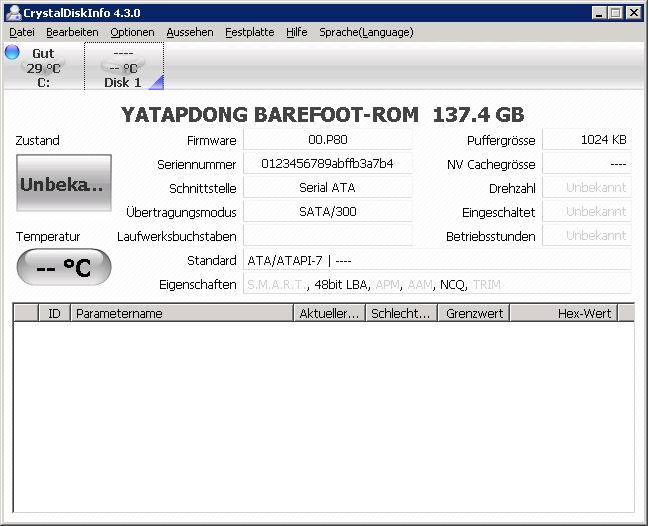The width and height of the screenshot is (648, 526).
Task: Click the -- °C temperature button
Action: [x=64, y=267]
